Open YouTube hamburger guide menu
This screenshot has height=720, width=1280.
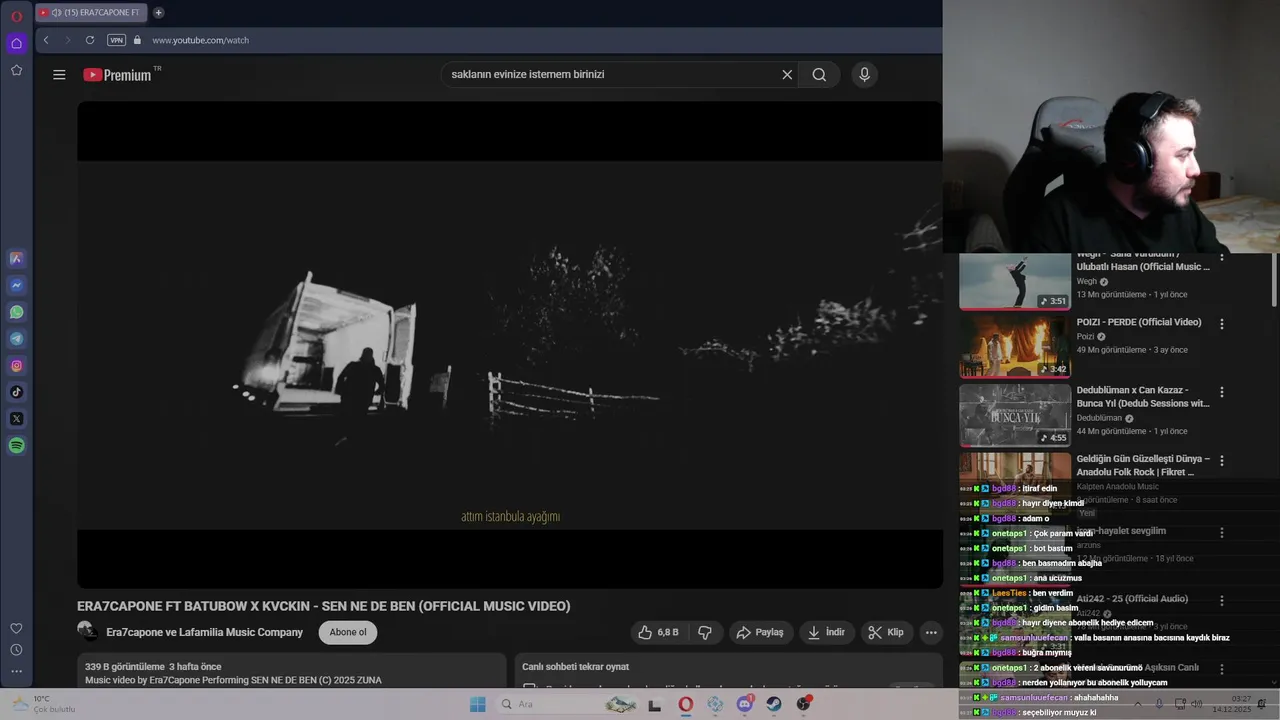(x=59, y=74)
